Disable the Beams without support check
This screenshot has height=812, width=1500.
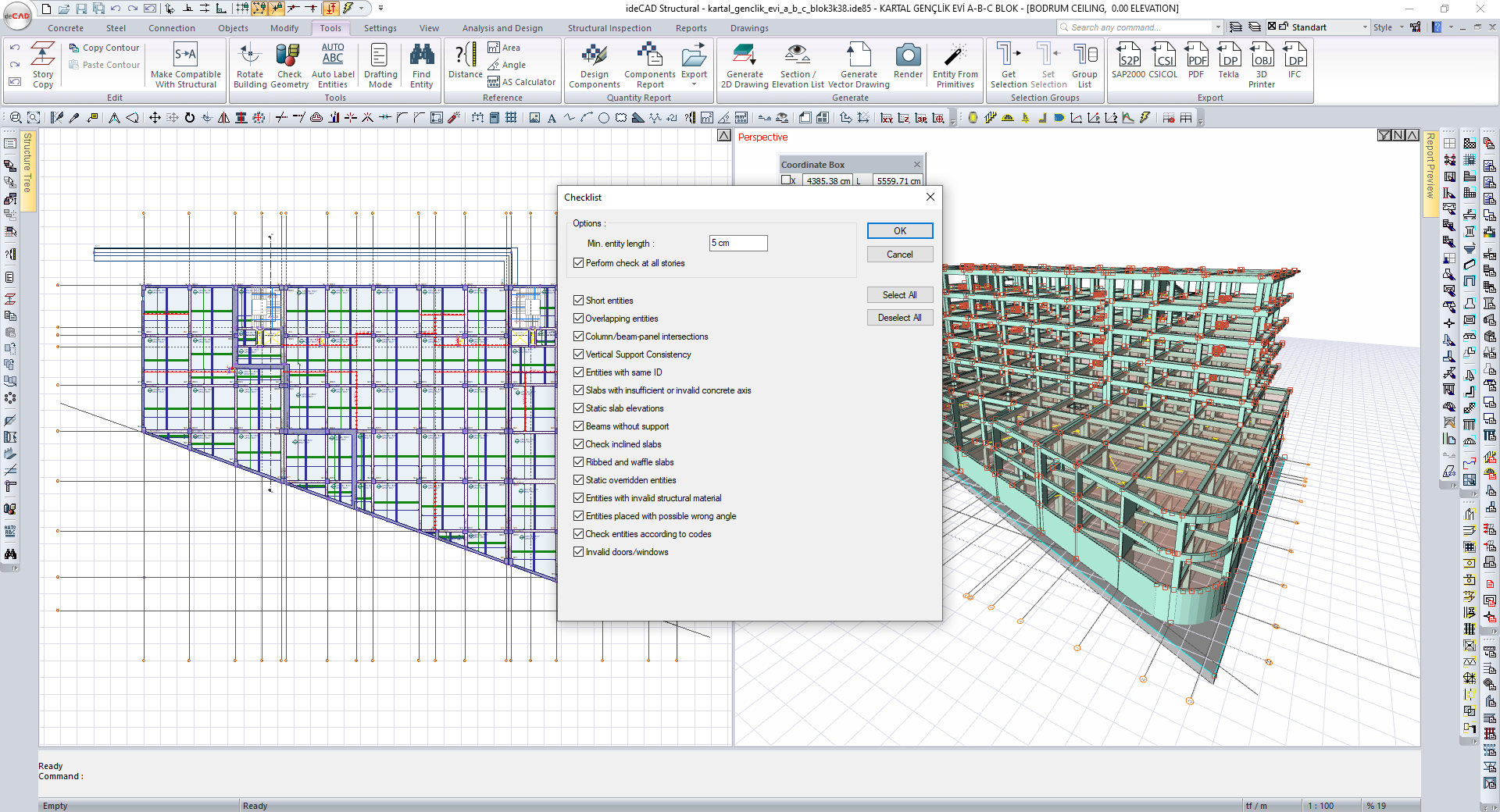[579, 426]
